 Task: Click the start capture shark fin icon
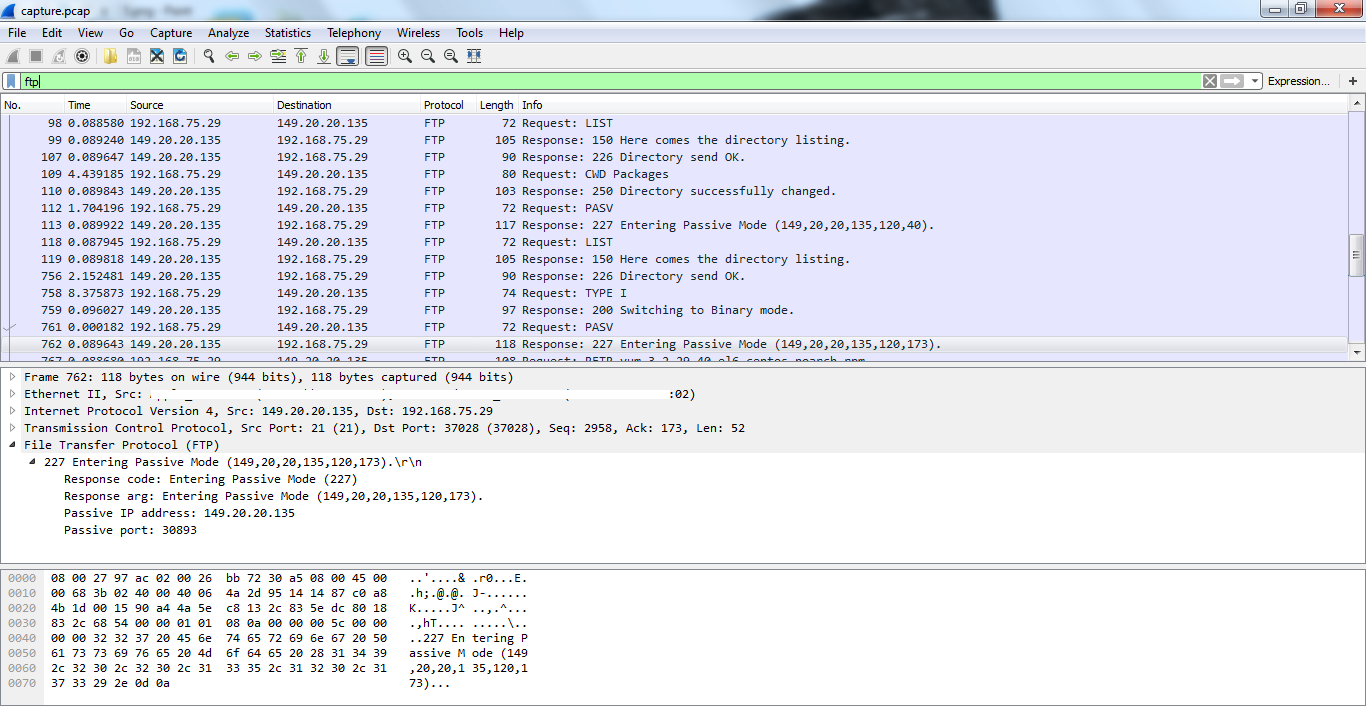pyautogui.click(x=14, y=57)
